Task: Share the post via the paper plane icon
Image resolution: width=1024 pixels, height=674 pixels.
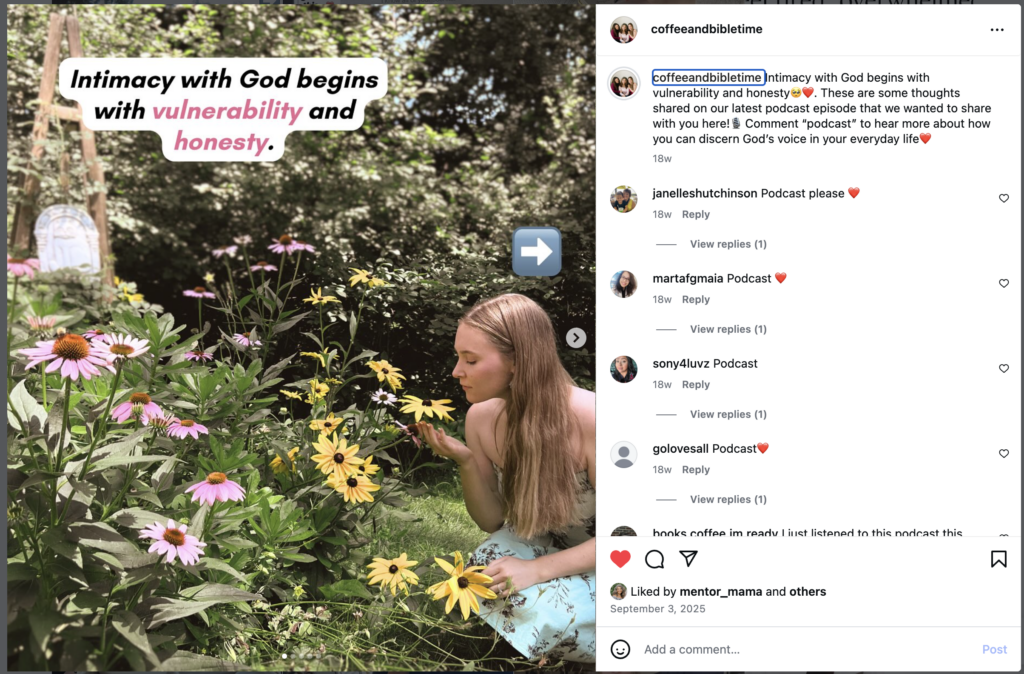Action: tap(688, 560)
